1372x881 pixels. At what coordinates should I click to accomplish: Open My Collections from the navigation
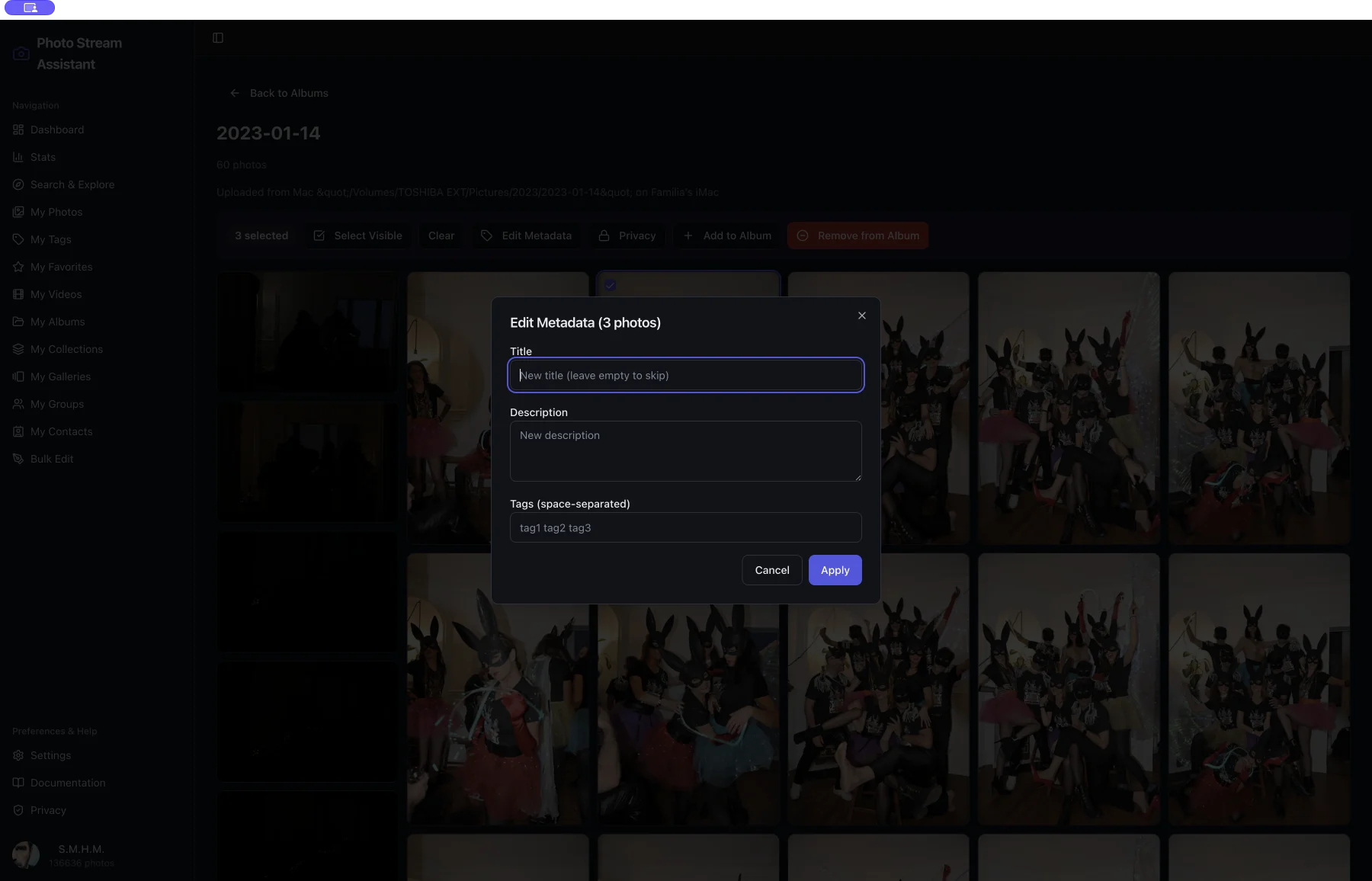[66, 349]
